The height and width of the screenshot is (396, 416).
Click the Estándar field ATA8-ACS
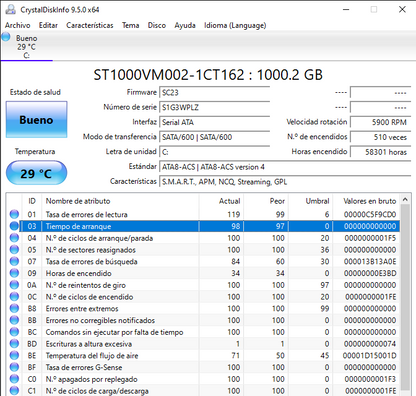point(285,167)
